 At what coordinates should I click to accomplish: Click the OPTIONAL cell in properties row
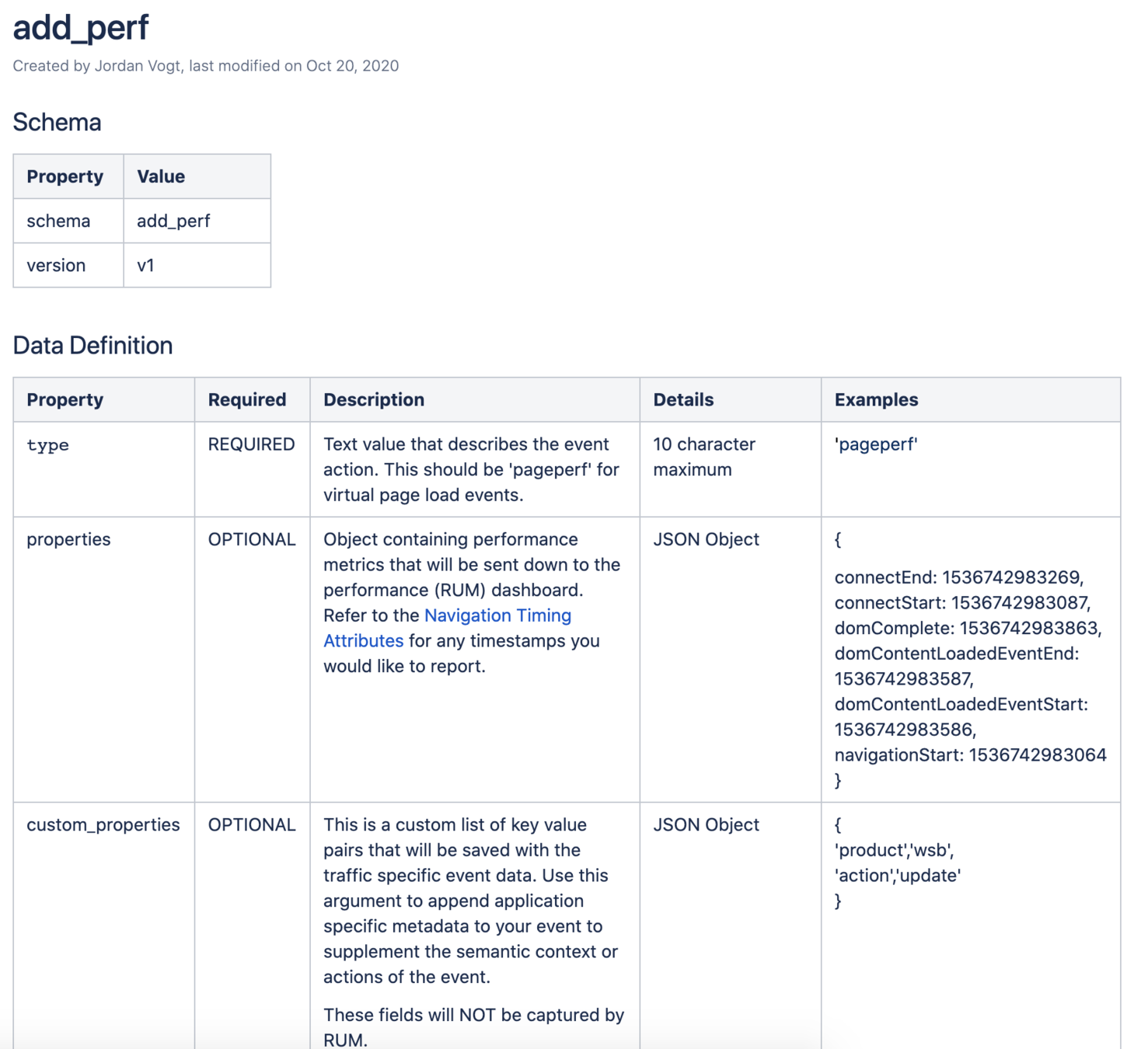253,660
